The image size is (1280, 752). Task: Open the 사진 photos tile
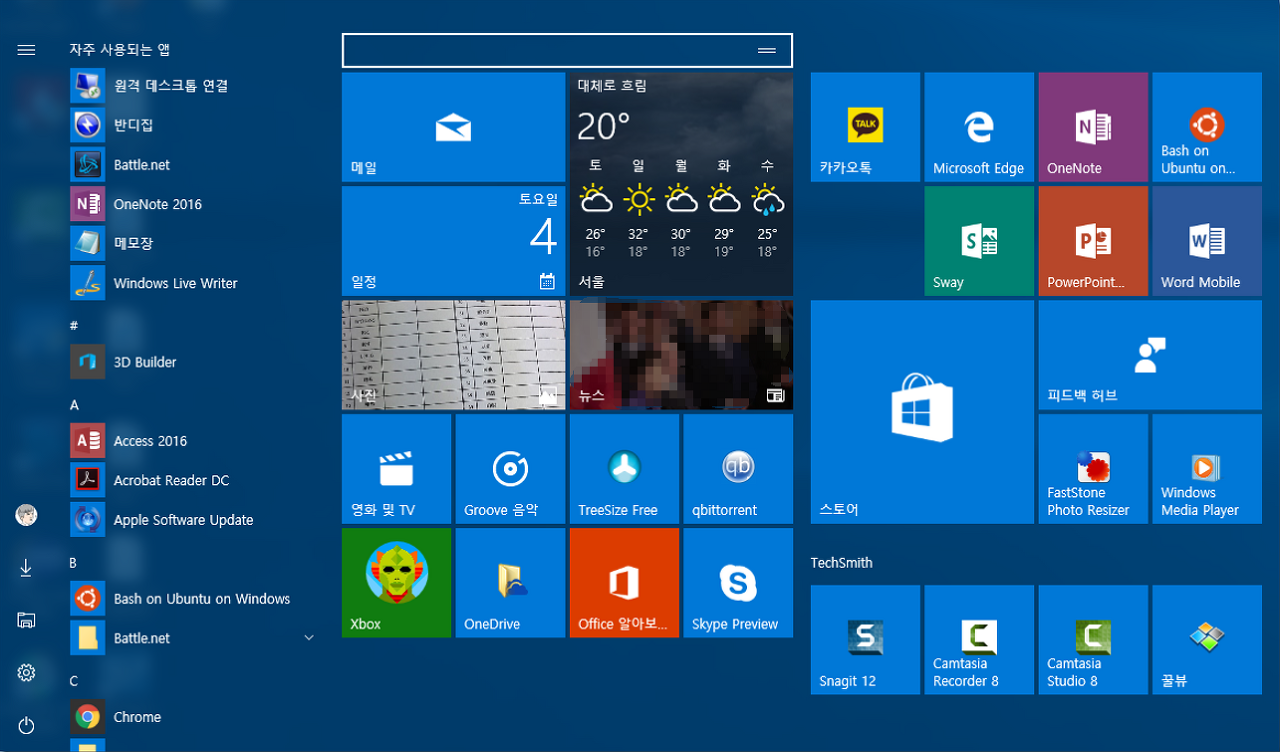click(x=454, y=355)
